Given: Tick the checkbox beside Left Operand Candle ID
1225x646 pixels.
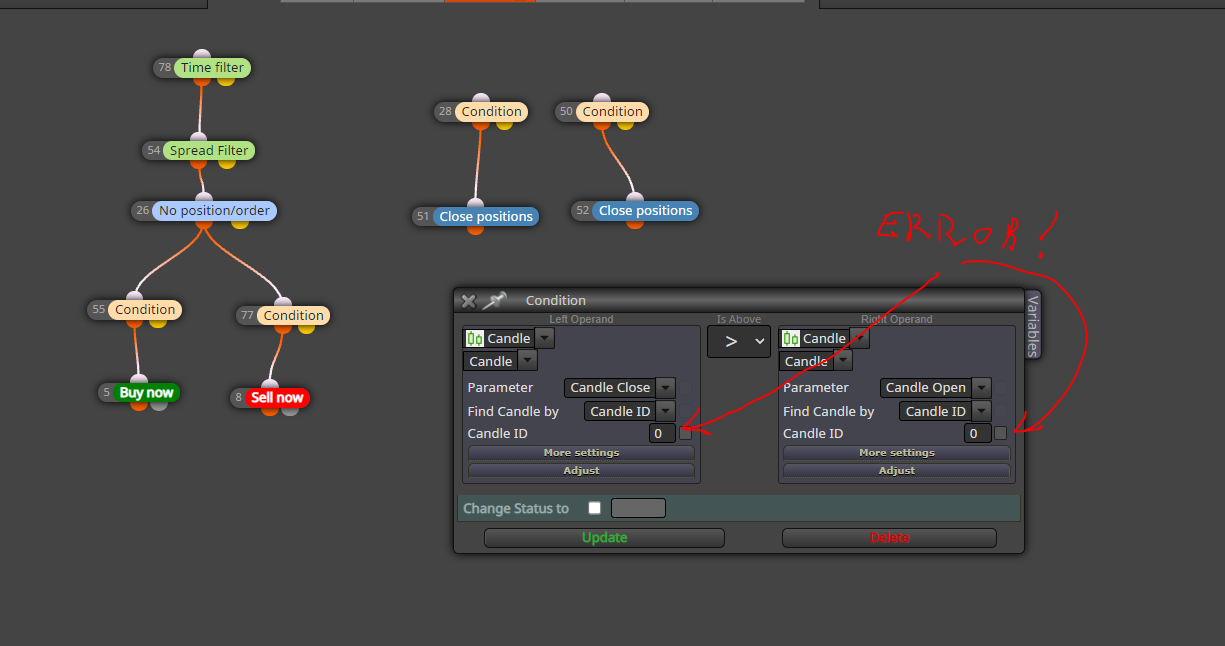Looking at the screenshot, I should point(685,433).
